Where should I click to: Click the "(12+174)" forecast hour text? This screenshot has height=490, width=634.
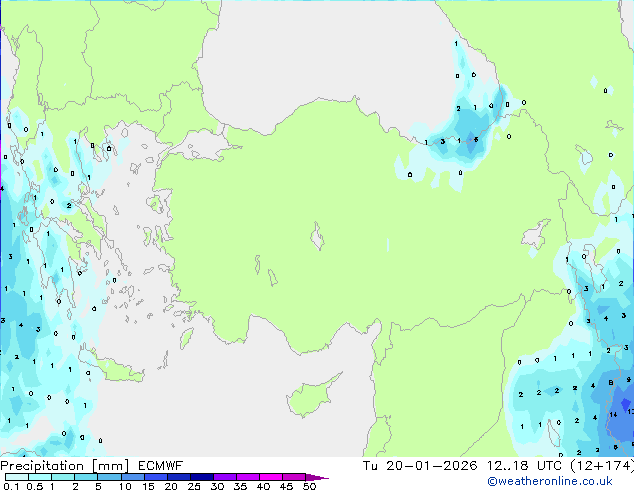(602, 466)
